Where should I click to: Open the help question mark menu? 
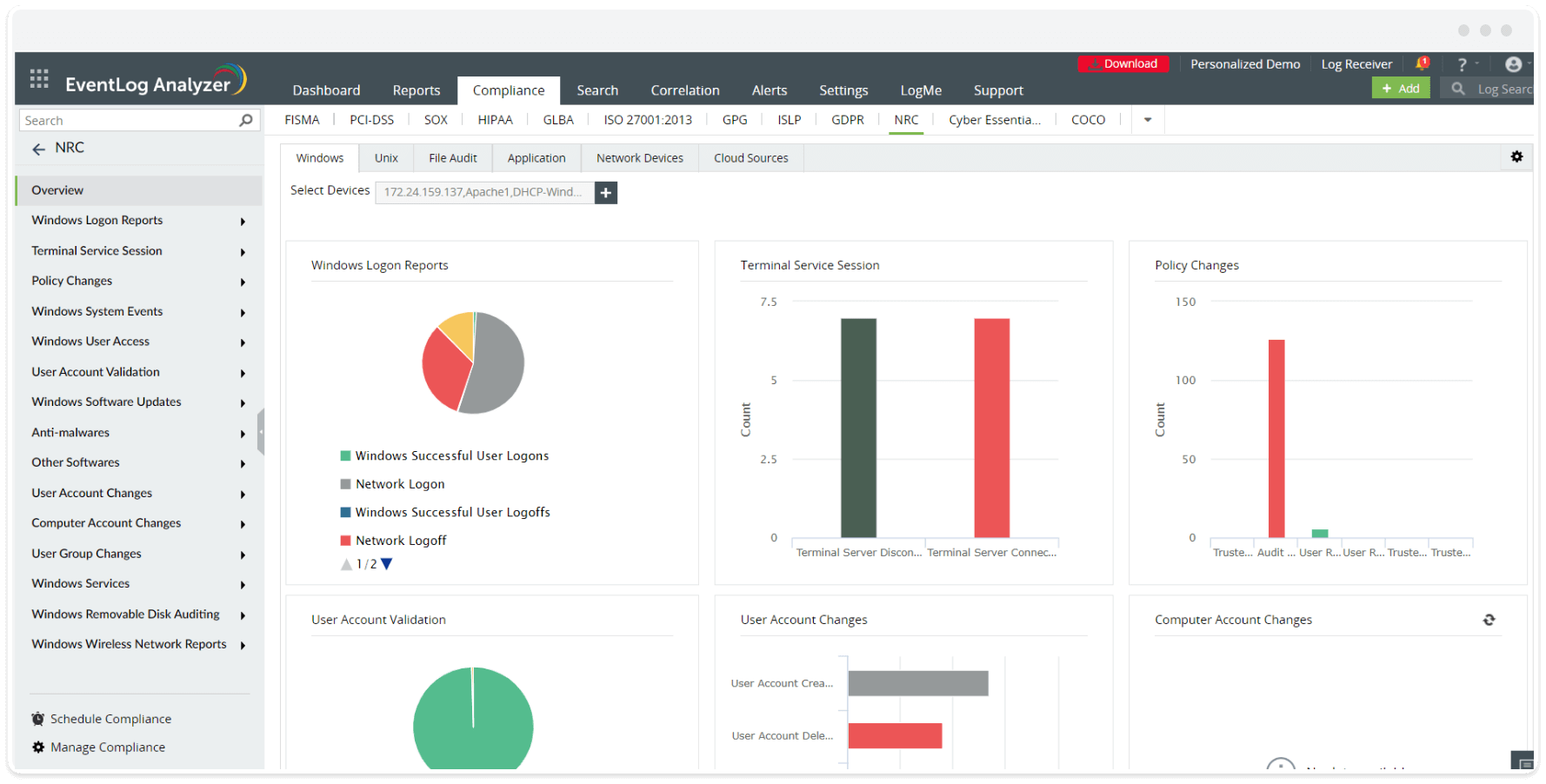pyautogui.click(x=1463, y=64)
